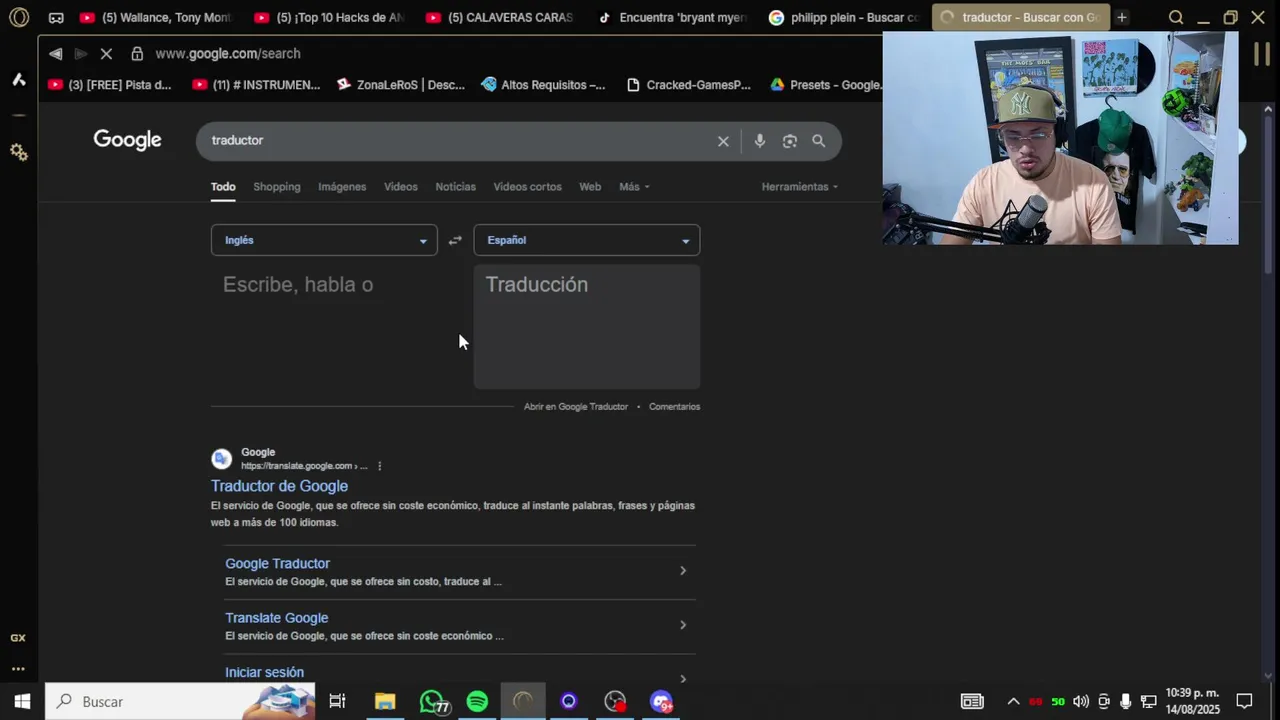Image resolution: width=1280 pixels, height=720 pixels.
Task: Open Altos Requisitos bookmark
Action: point(543,85)
